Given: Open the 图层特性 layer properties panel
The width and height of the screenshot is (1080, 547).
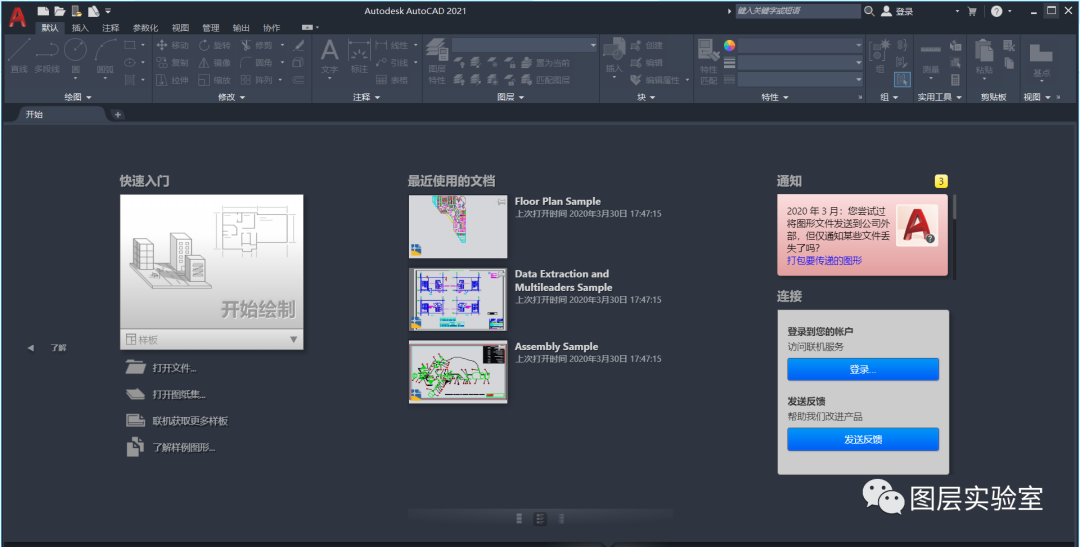Looking at the screenshot, I should (x=437, y=61).
